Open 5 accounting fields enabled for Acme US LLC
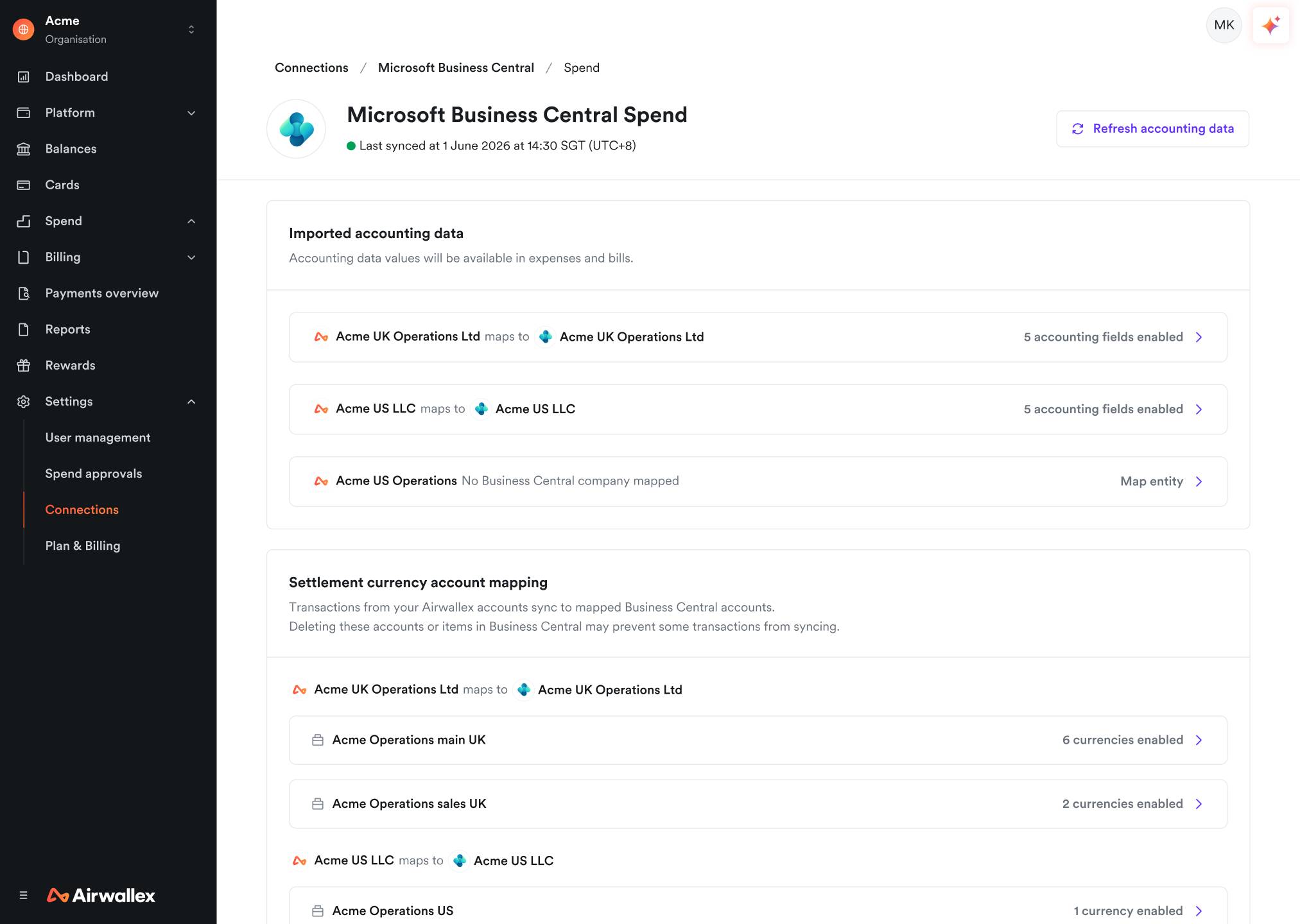The image size is (1300, 924). pyautogui.click(x=1103, y=409)
